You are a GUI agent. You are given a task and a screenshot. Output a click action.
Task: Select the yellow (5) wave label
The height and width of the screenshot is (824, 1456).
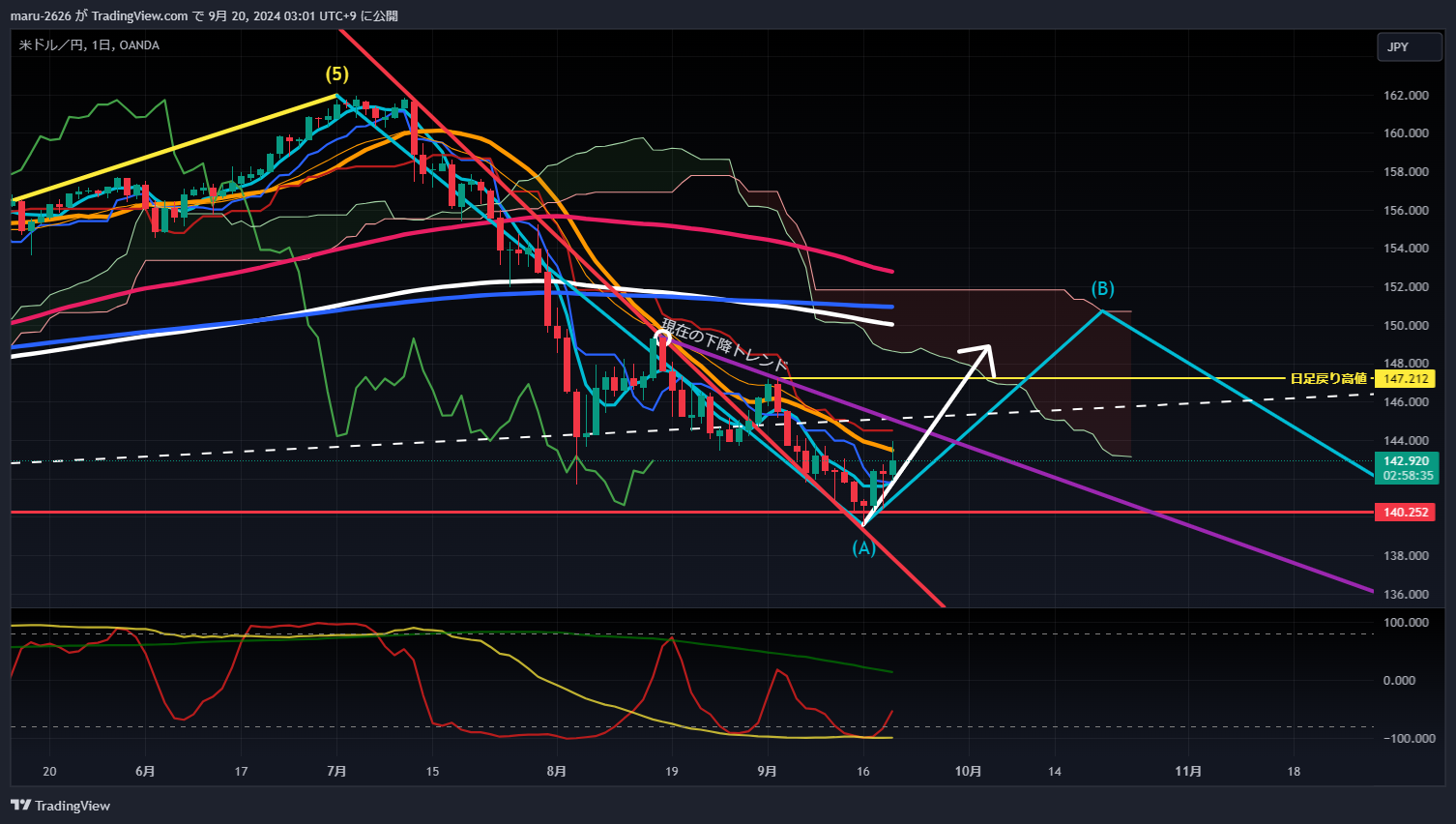[x=336, y=74]
